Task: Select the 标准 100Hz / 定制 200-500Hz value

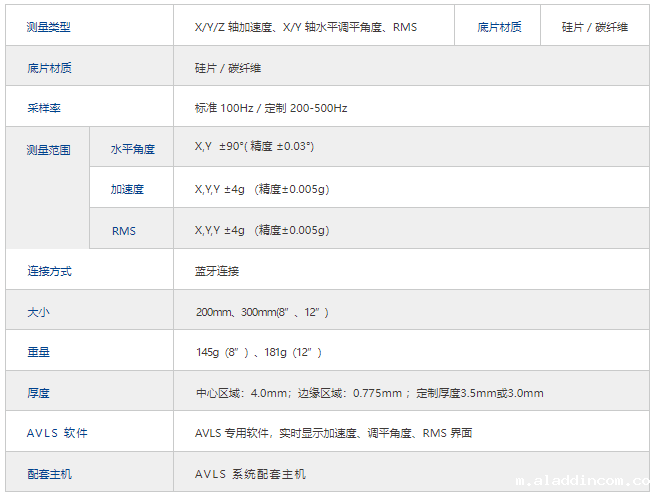Action: click(x=271, y=107)
